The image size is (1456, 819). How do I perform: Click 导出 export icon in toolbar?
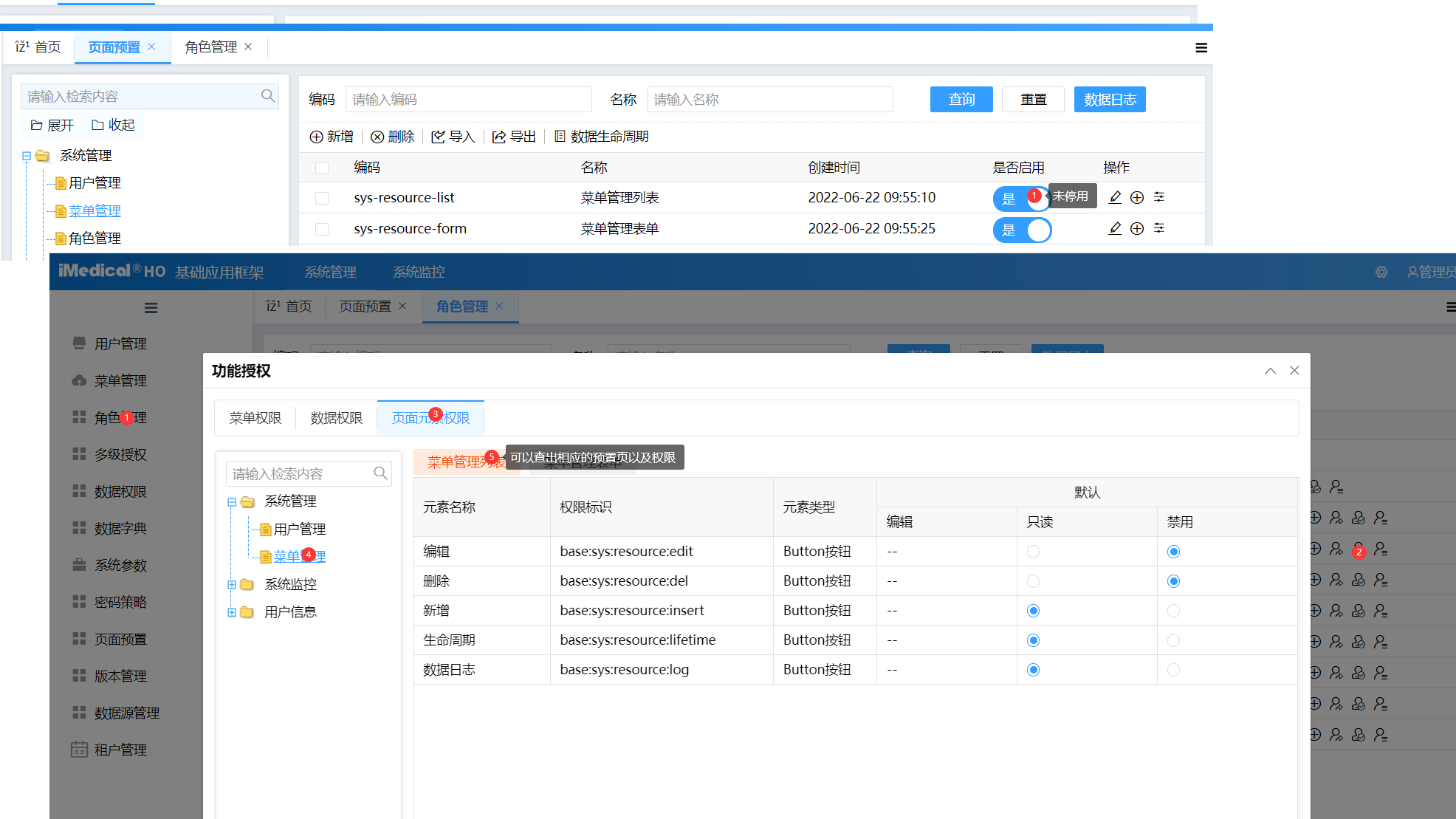tap(500, 137)
